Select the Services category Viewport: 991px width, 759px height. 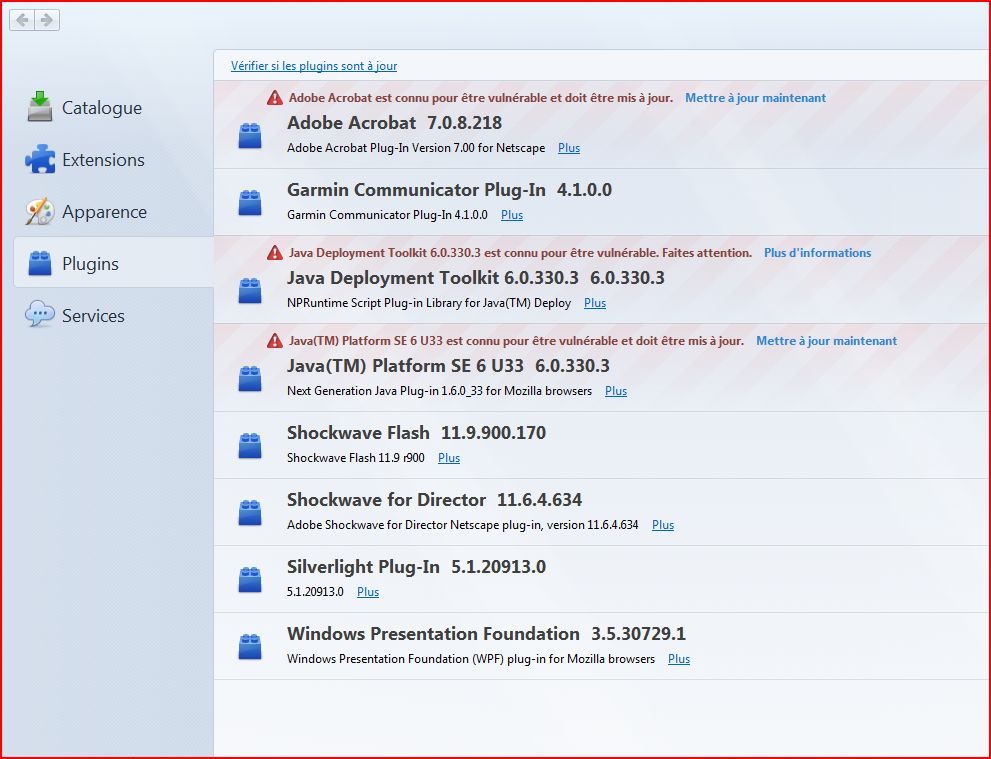93,316
